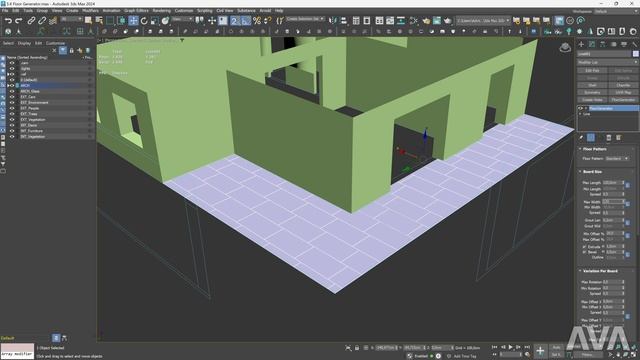Activate the Select and Move tool
640x360 pixels.
point(133,20)
